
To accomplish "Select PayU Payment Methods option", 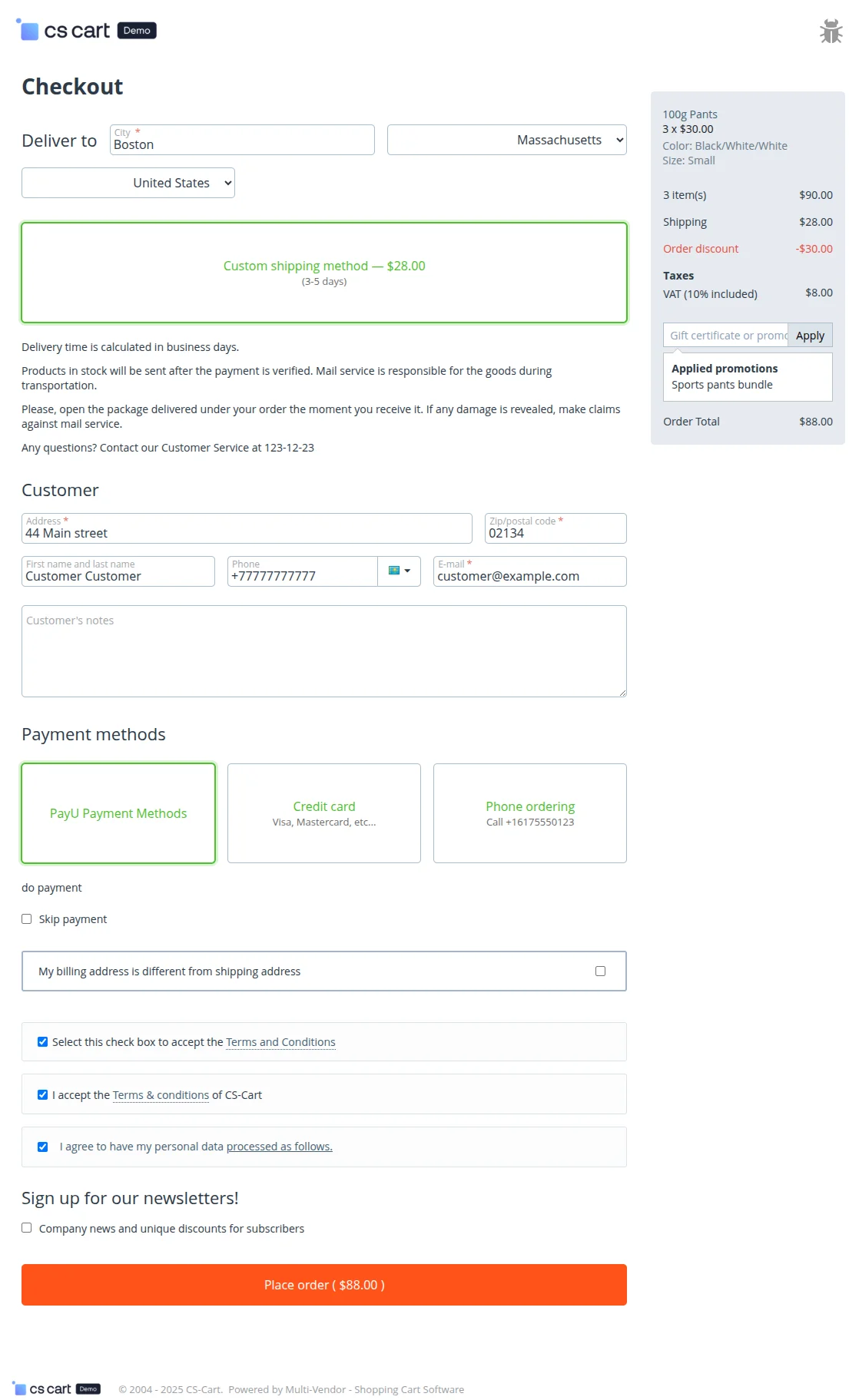I will (118, 813).
